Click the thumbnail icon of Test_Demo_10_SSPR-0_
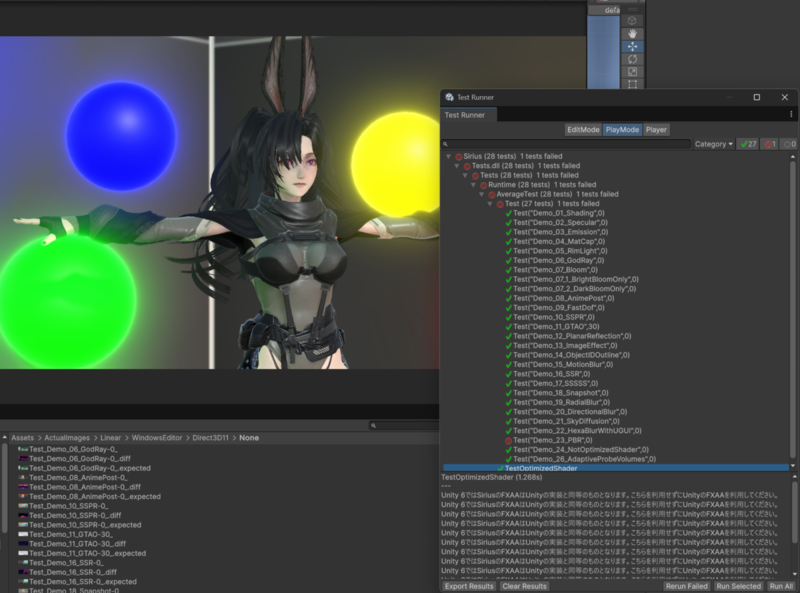The width and height of the screenshot is (800, 593). pos(23,506)
